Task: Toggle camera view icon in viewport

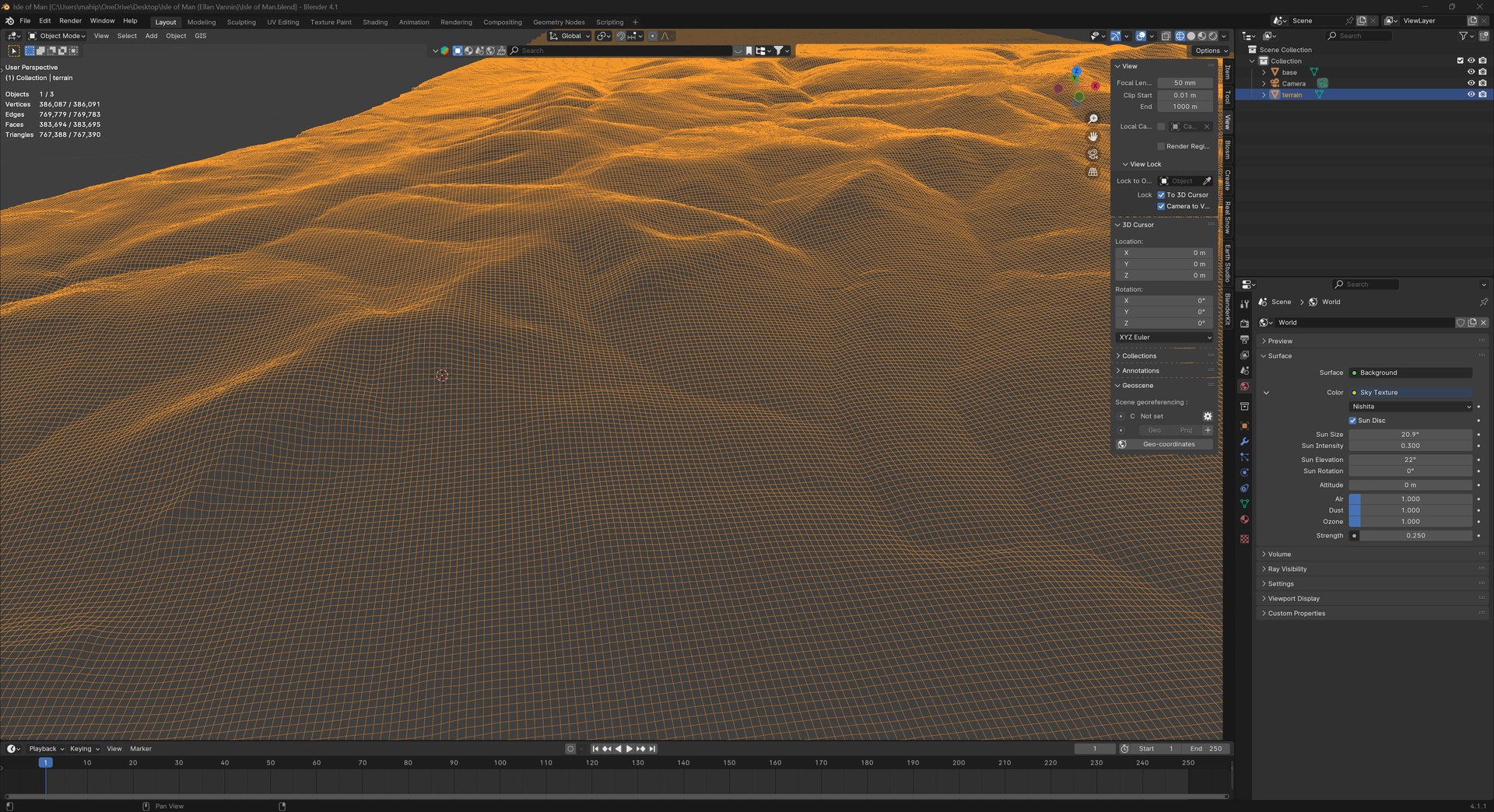Action: [1092, 154]
